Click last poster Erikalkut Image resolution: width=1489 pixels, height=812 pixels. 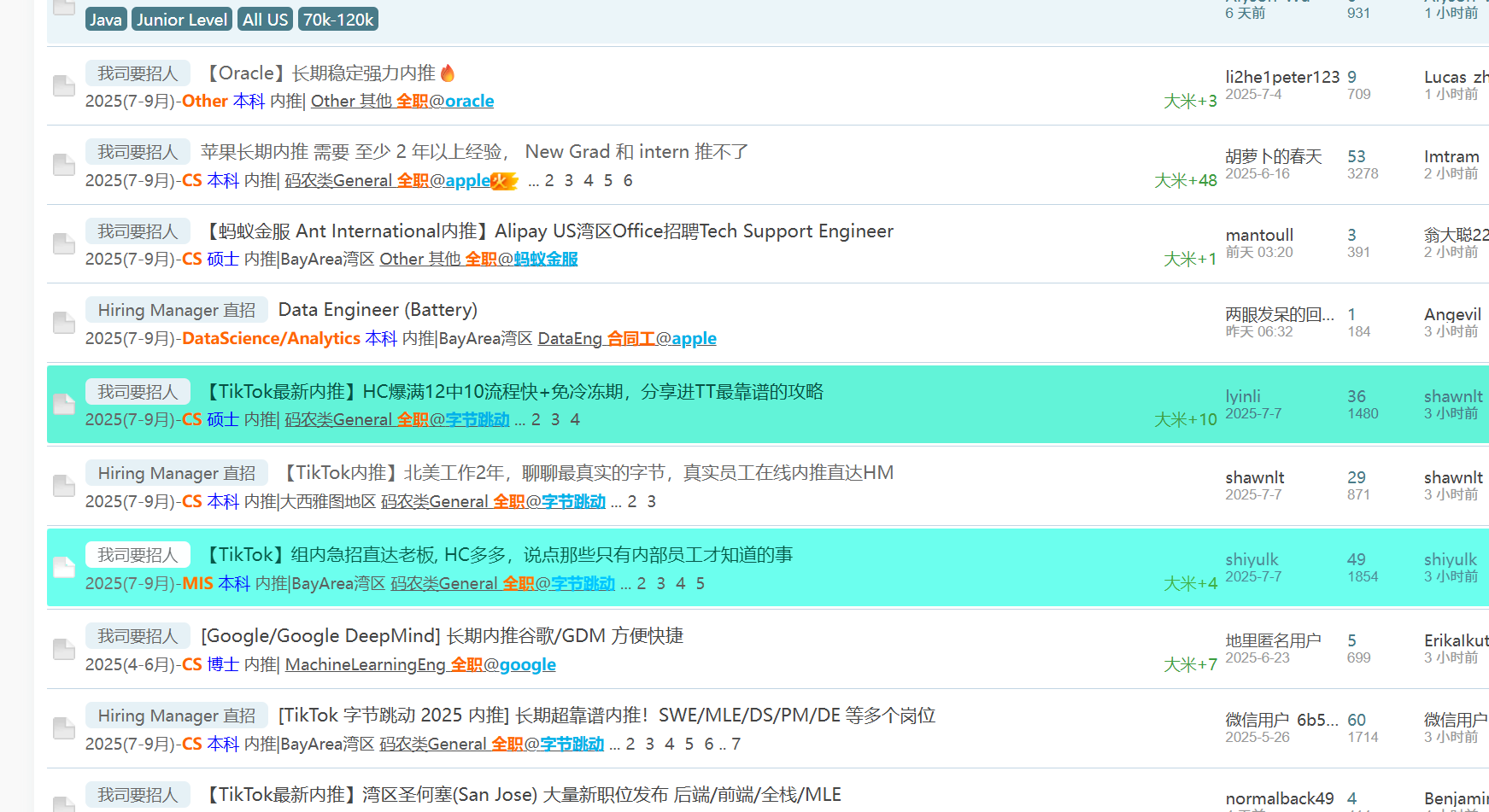[1457, 640]
